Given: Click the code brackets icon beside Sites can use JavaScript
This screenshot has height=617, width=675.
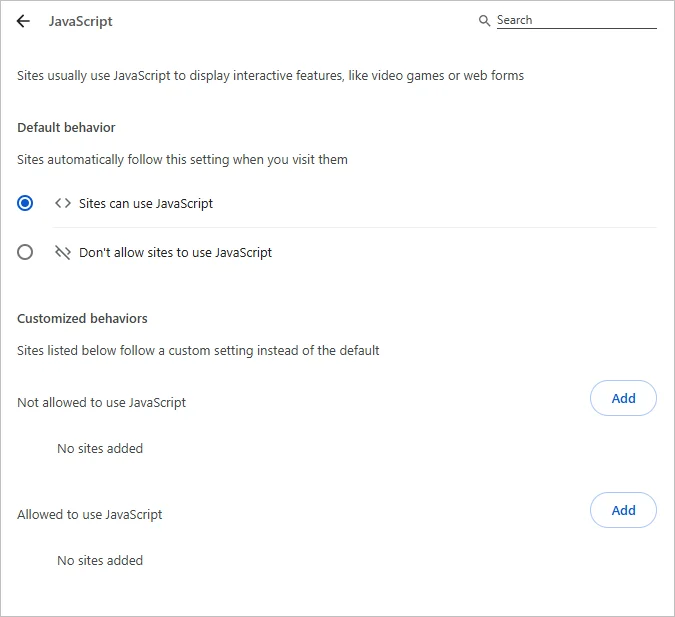Looking at the screenshot, I should click(63, 203).
